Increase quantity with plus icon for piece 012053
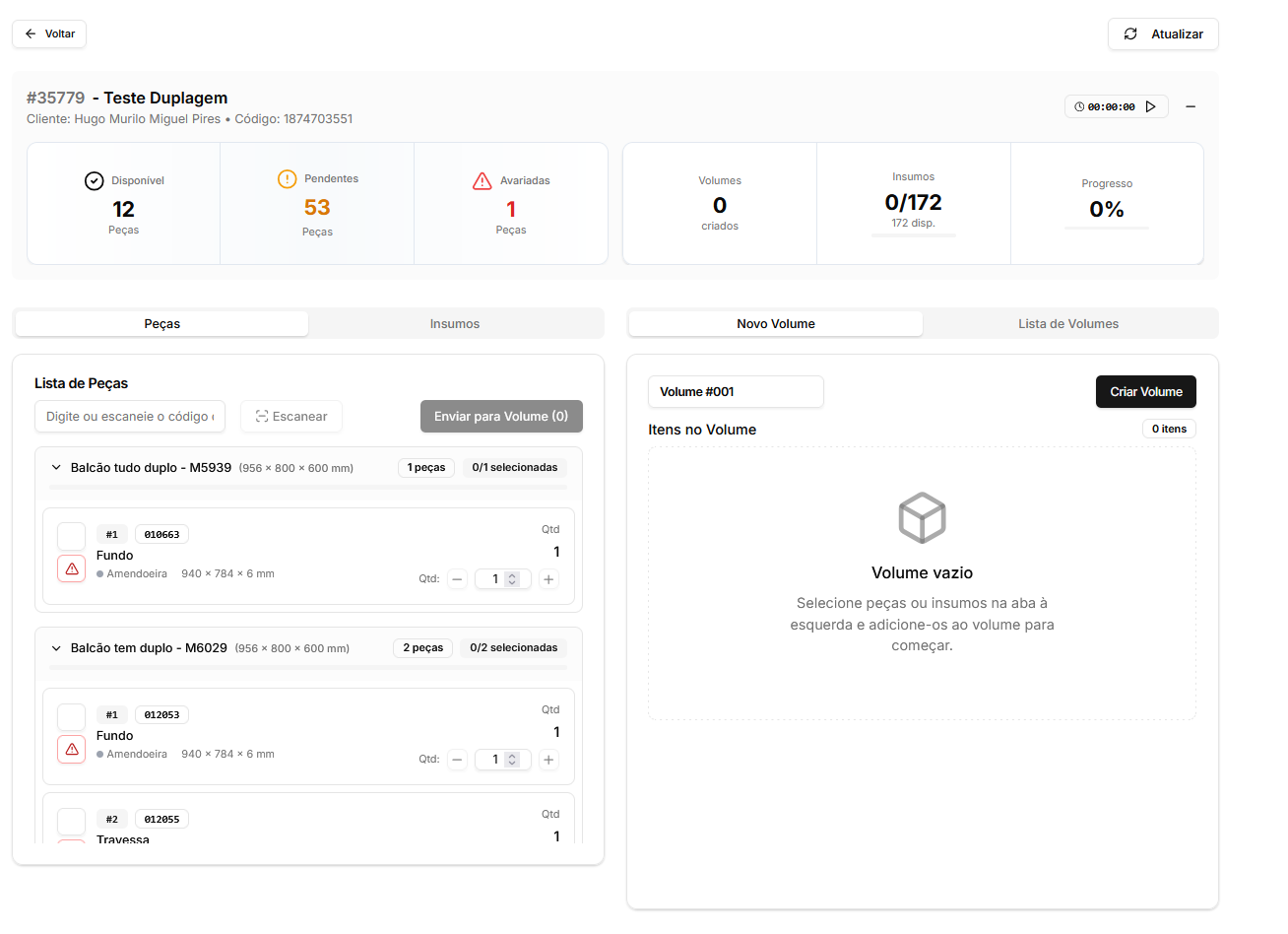 pyautogui.click(x=548, y=760)
